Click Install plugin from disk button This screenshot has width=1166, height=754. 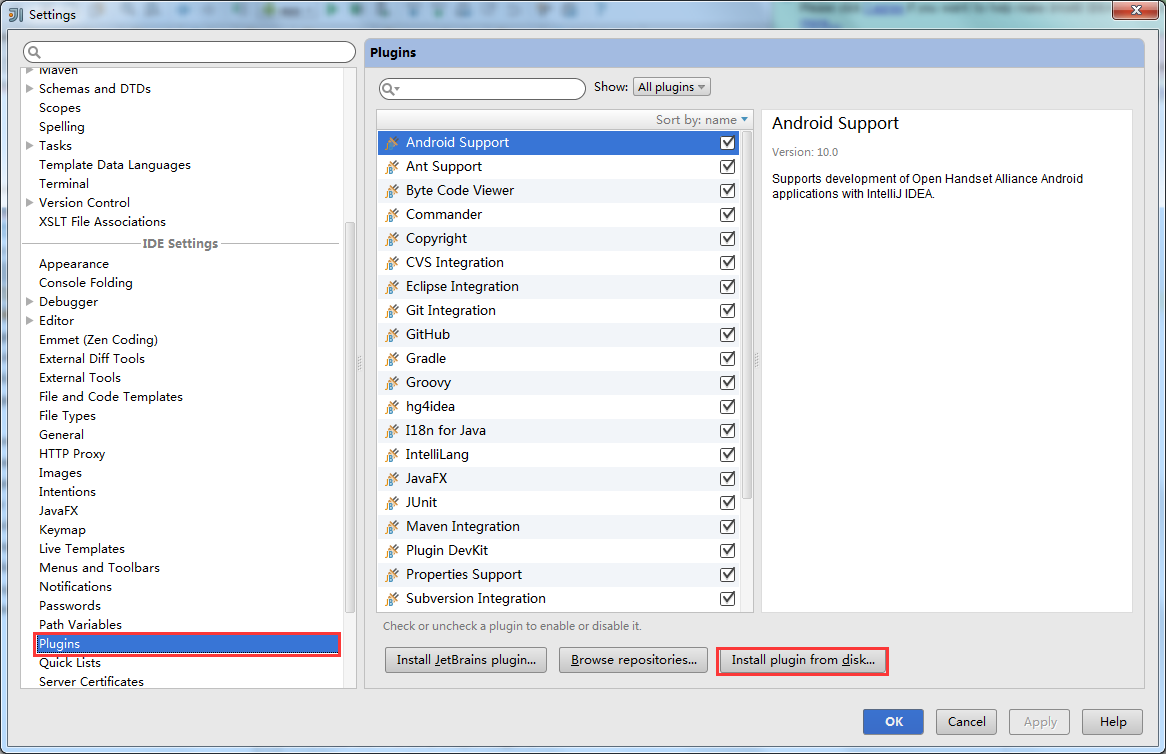click(803, 660)
